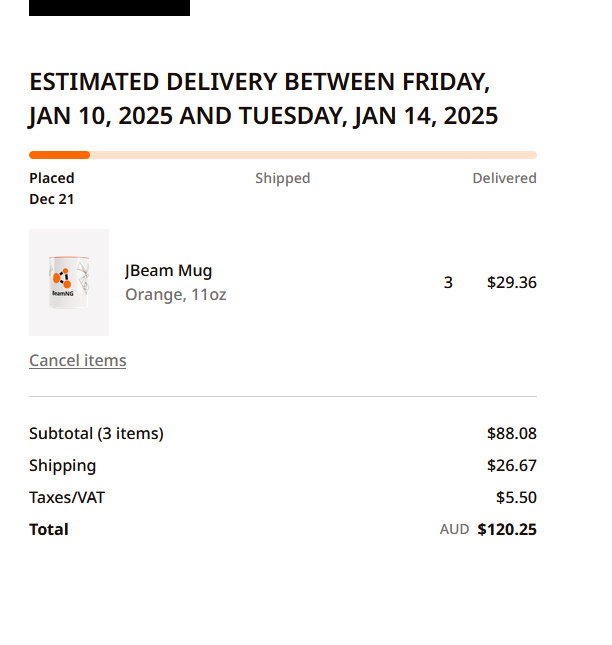Click the Dec 21 placed date
Image resolution: width=612 pixels, height=645 pixels.
click(52, 199)
